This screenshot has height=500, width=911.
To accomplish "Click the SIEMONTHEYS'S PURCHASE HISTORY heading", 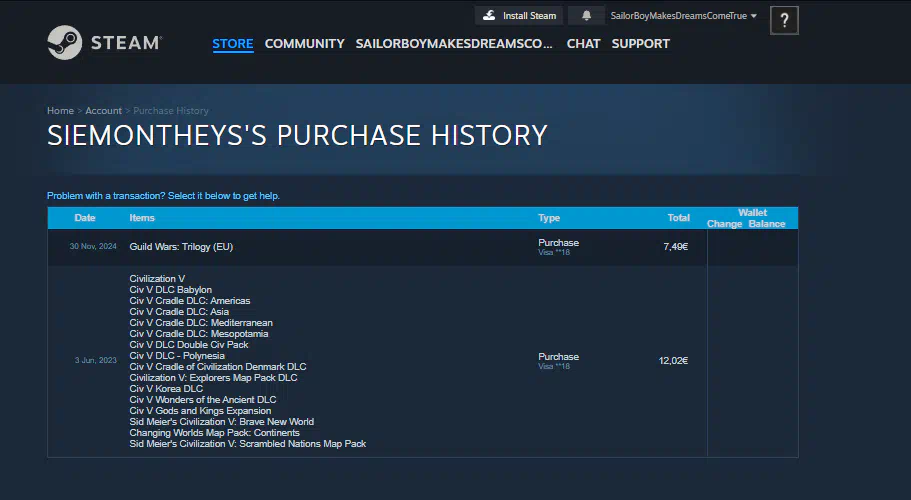I will (297, 135).
